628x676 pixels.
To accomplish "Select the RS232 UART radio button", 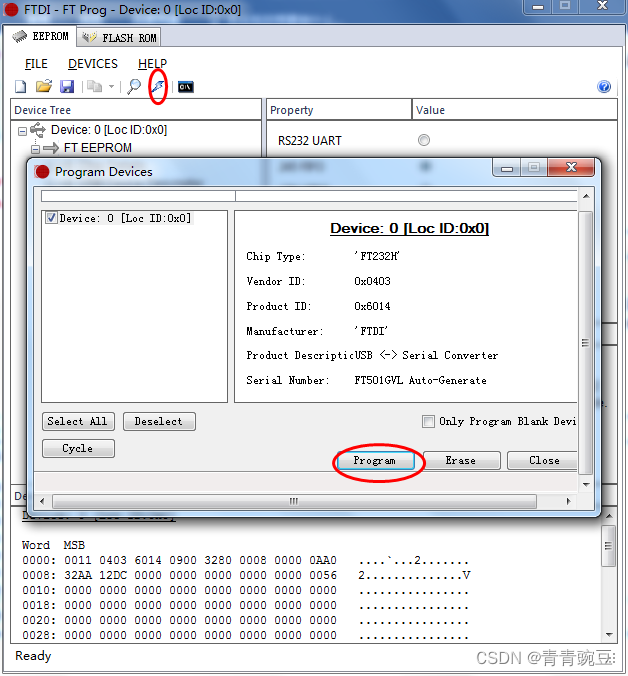I will pos(424,140).
